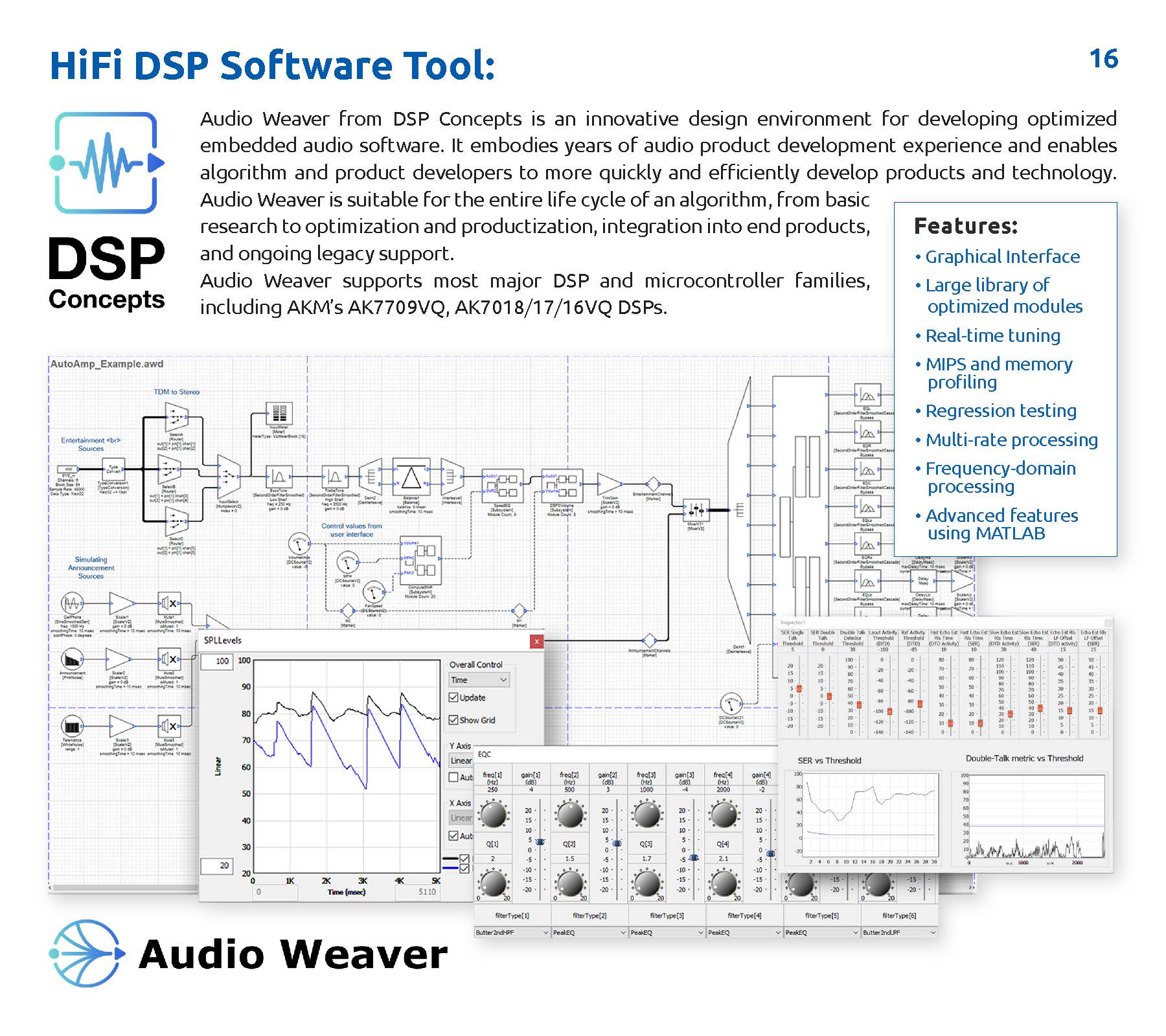This screenshot has width=1166, height=1036.
Task: Toggle the black trace visibility checkbox
Action: tap(464, 859)
